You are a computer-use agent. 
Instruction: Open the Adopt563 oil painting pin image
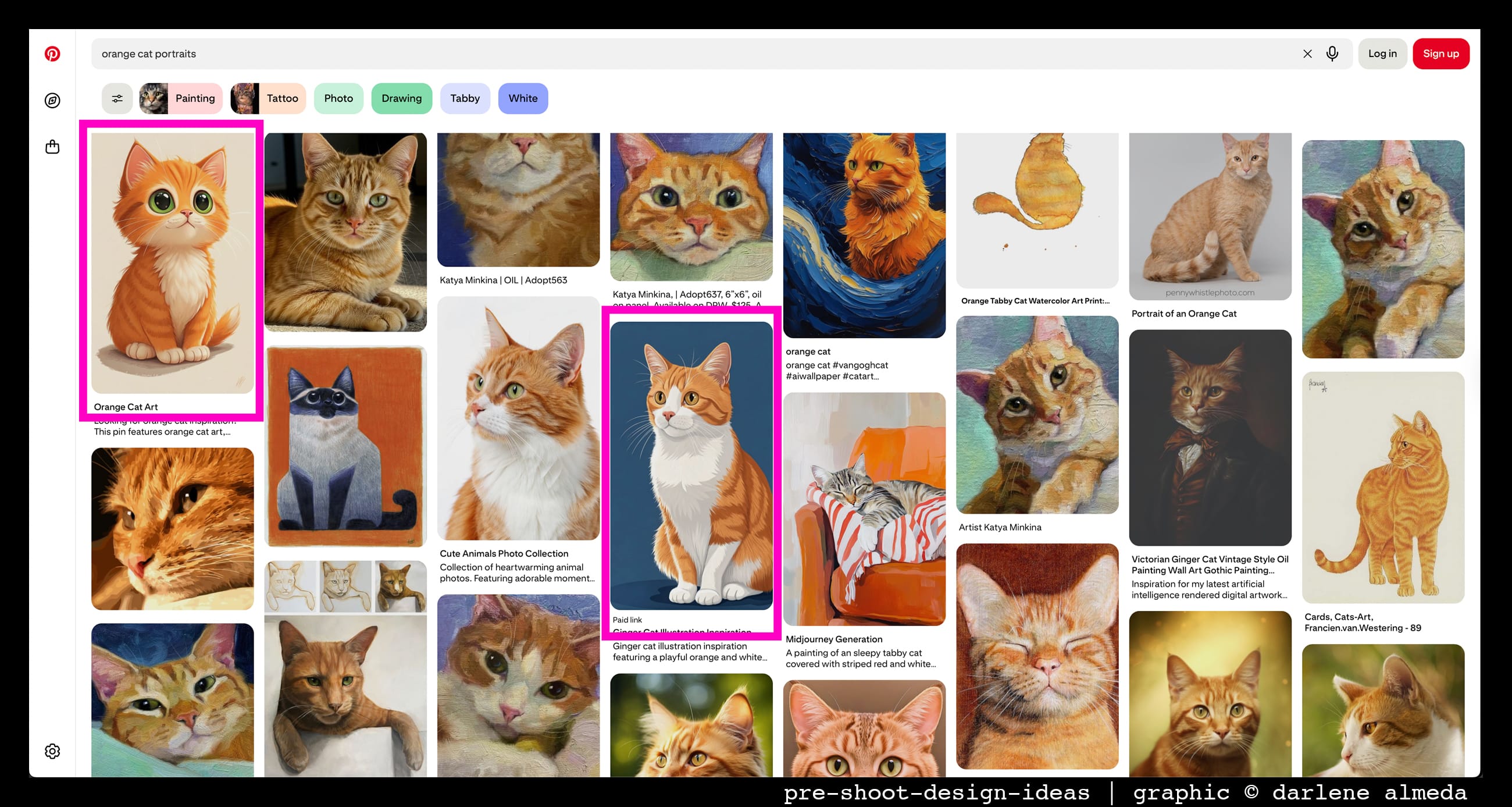(518, 199)
